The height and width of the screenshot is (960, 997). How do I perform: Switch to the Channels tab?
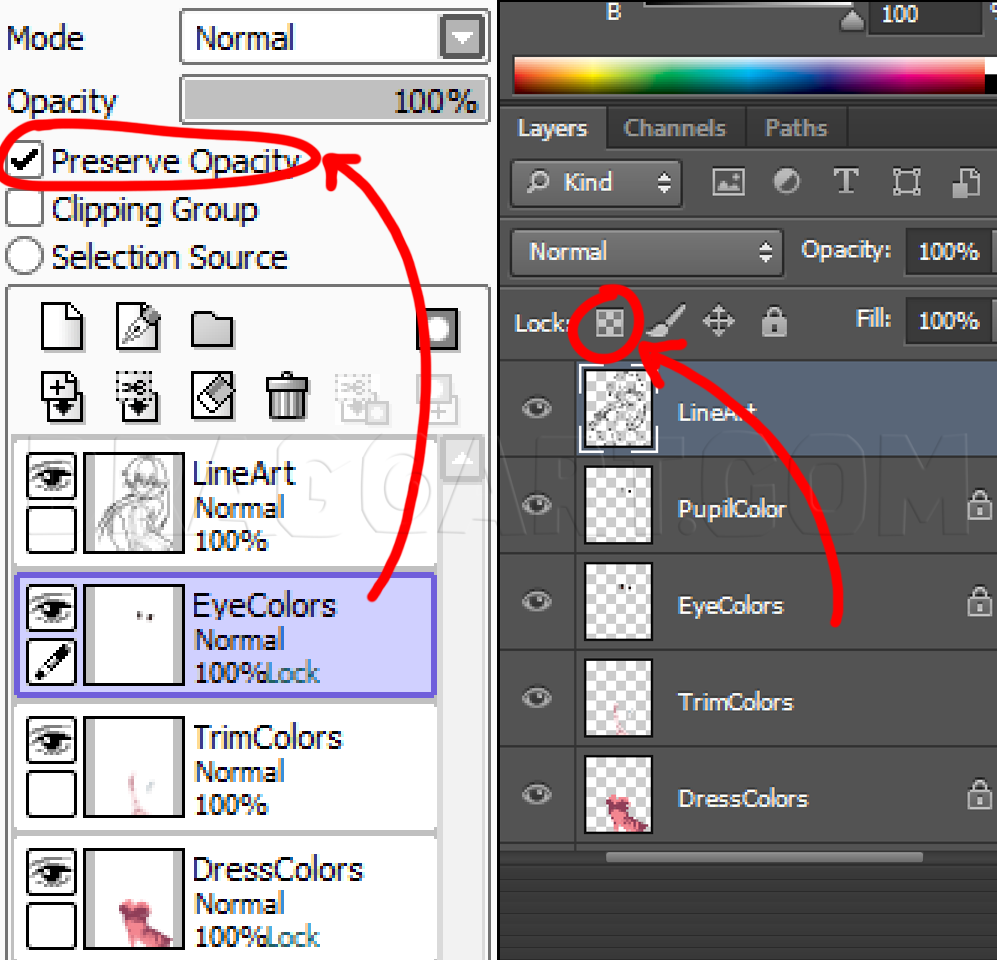point(674,128)
